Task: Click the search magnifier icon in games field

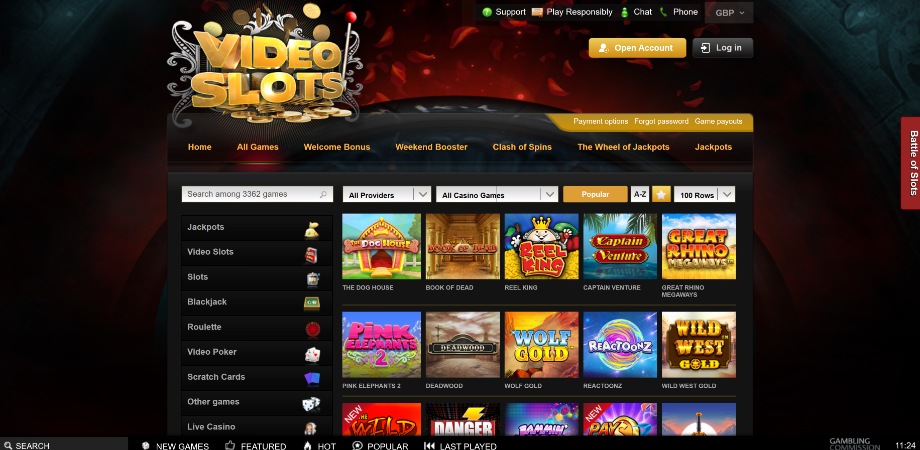Action: 323,194
